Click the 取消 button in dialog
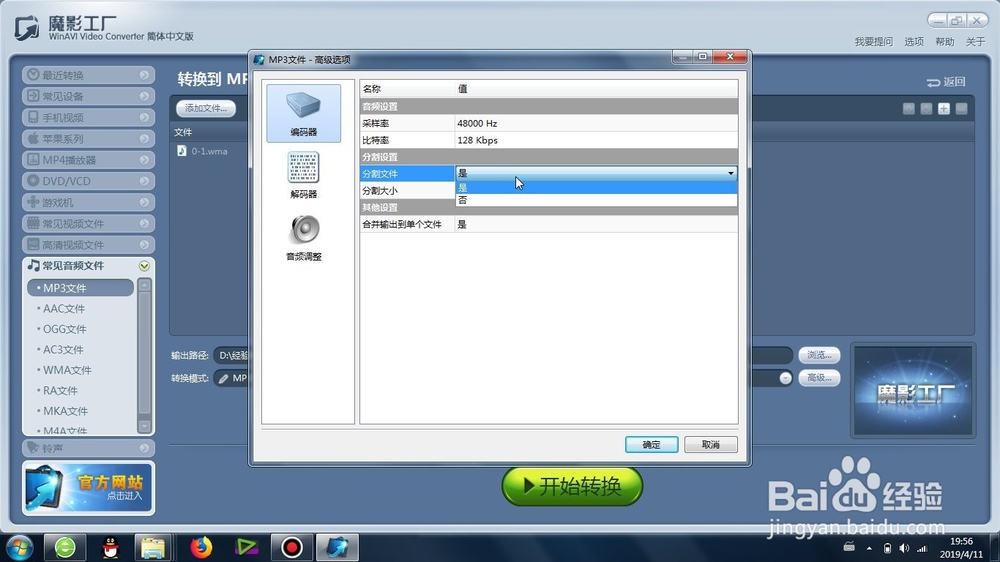 [710, 445]
